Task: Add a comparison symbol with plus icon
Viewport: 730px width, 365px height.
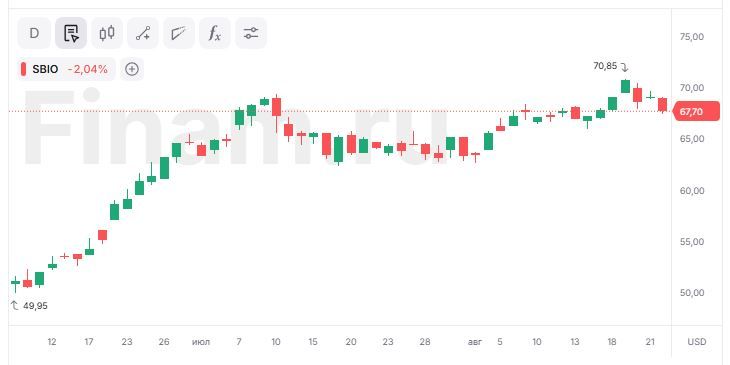Action: [132, 69]
